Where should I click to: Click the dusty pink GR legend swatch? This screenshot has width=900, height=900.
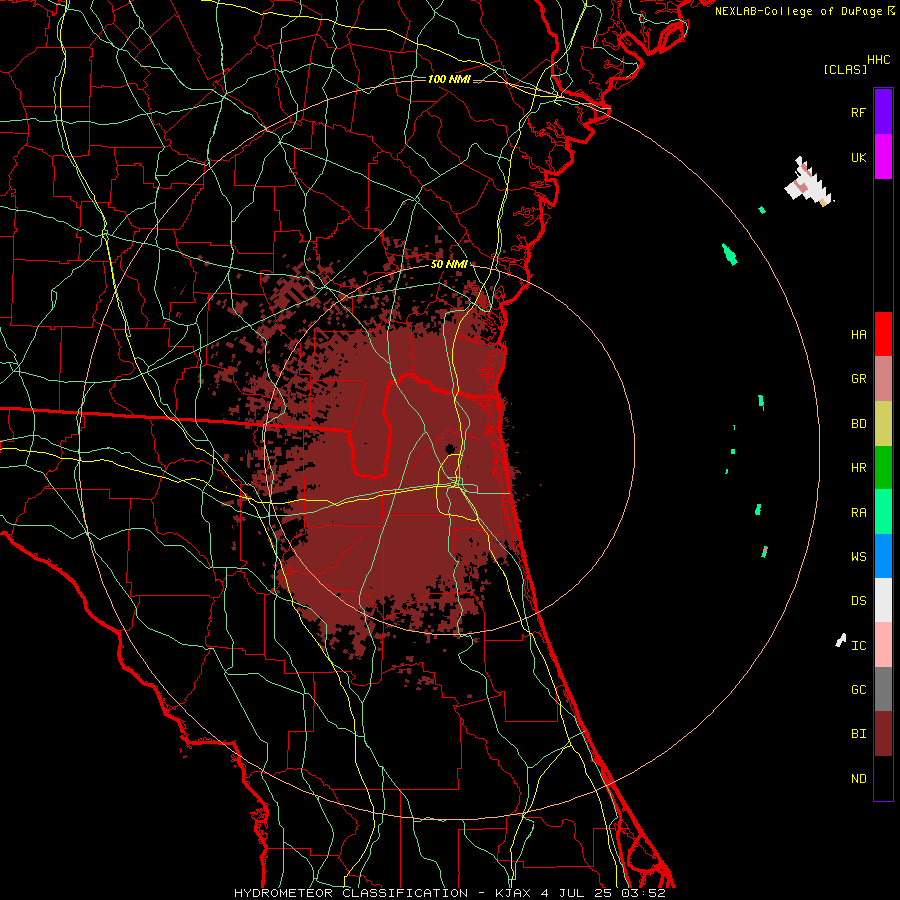883,378
